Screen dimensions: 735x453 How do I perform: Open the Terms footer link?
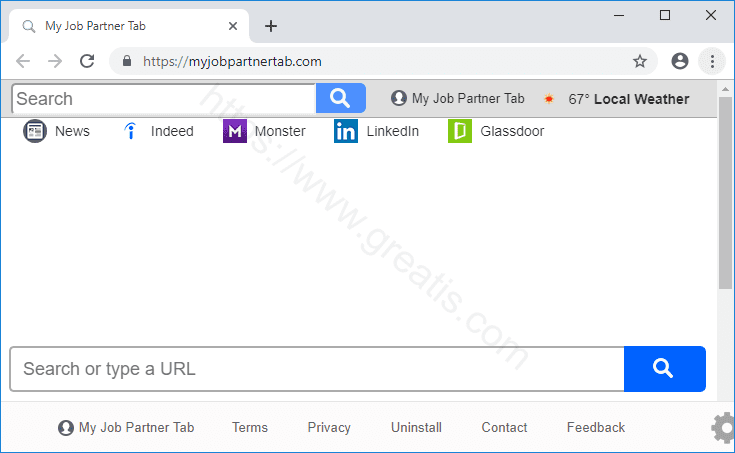click(250, 427)
